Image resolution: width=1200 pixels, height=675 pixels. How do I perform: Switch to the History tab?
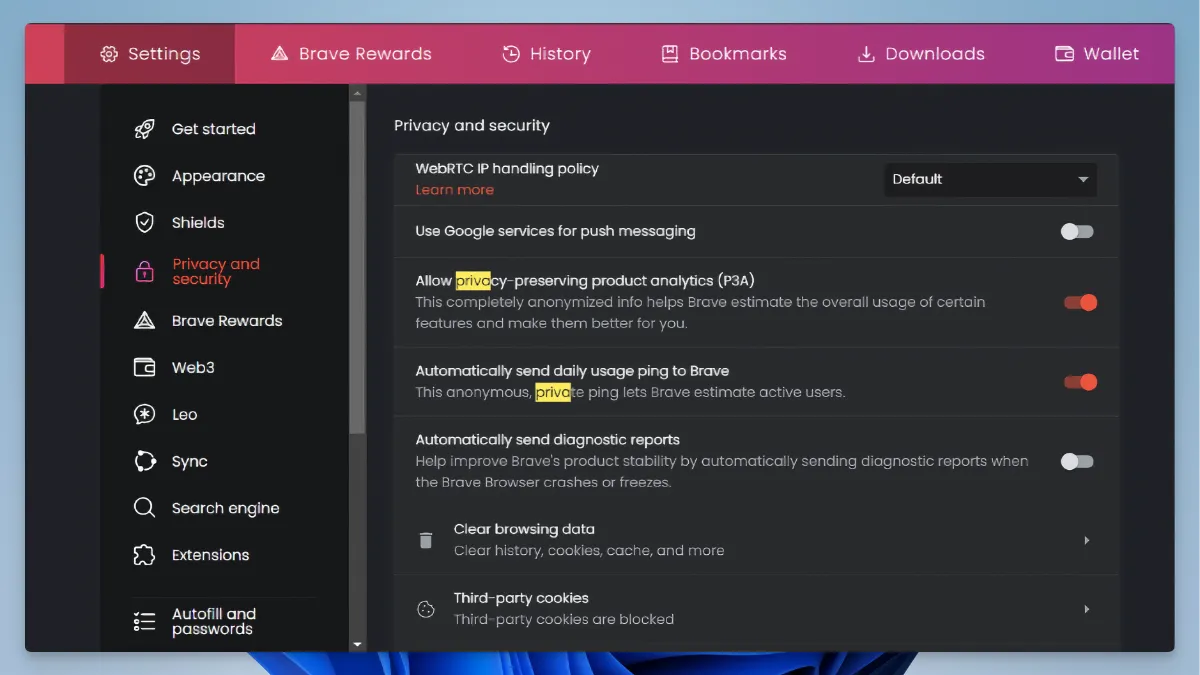[x=546, y=54]
